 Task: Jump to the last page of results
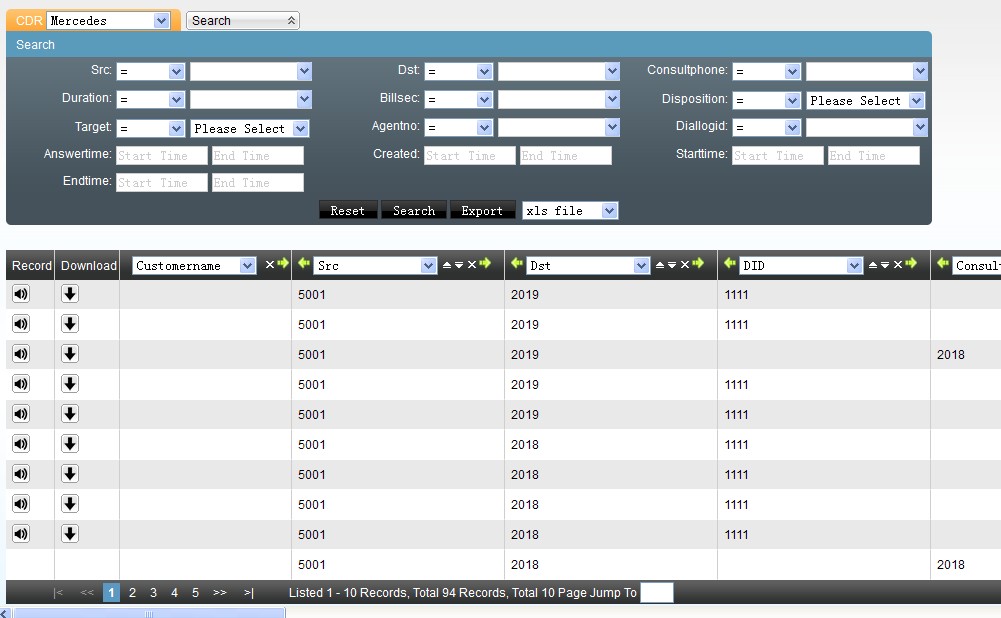click(248, 593)
